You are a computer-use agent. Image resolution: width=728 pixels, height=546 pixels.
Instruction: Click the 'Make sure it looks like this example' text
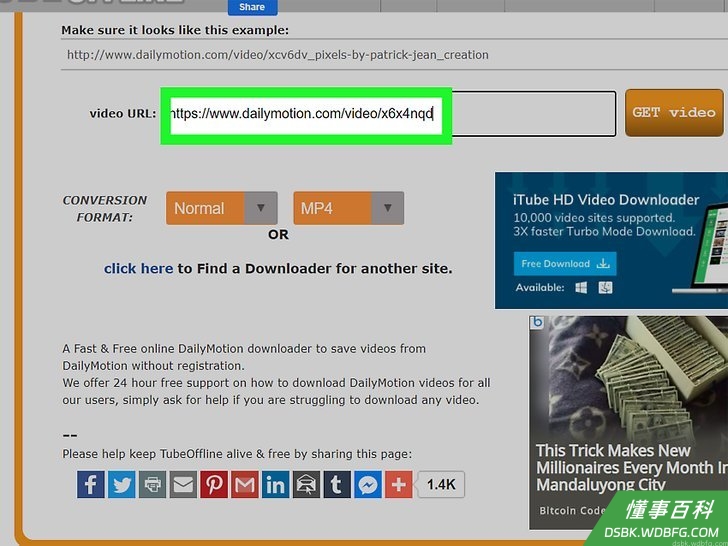[x=175, y=30]
